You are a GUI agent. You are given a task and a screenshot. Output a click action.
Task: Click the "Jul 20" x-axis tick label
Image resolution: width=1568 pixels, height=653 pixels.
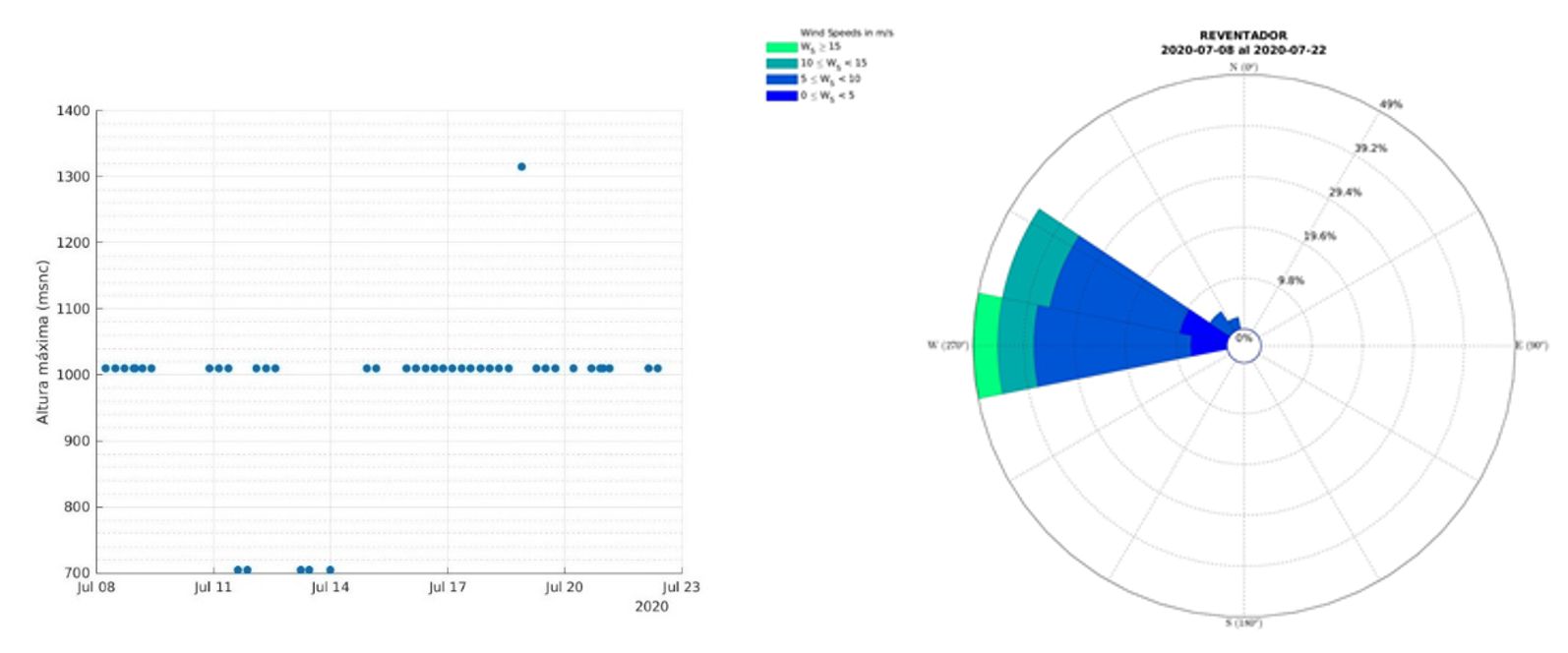coord(564,588)
